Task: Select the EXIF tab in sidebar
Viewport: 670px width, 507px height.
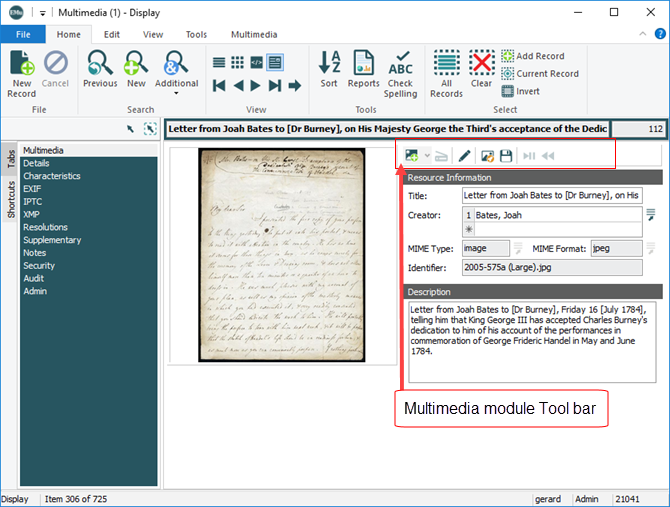Action: [35, 188]
